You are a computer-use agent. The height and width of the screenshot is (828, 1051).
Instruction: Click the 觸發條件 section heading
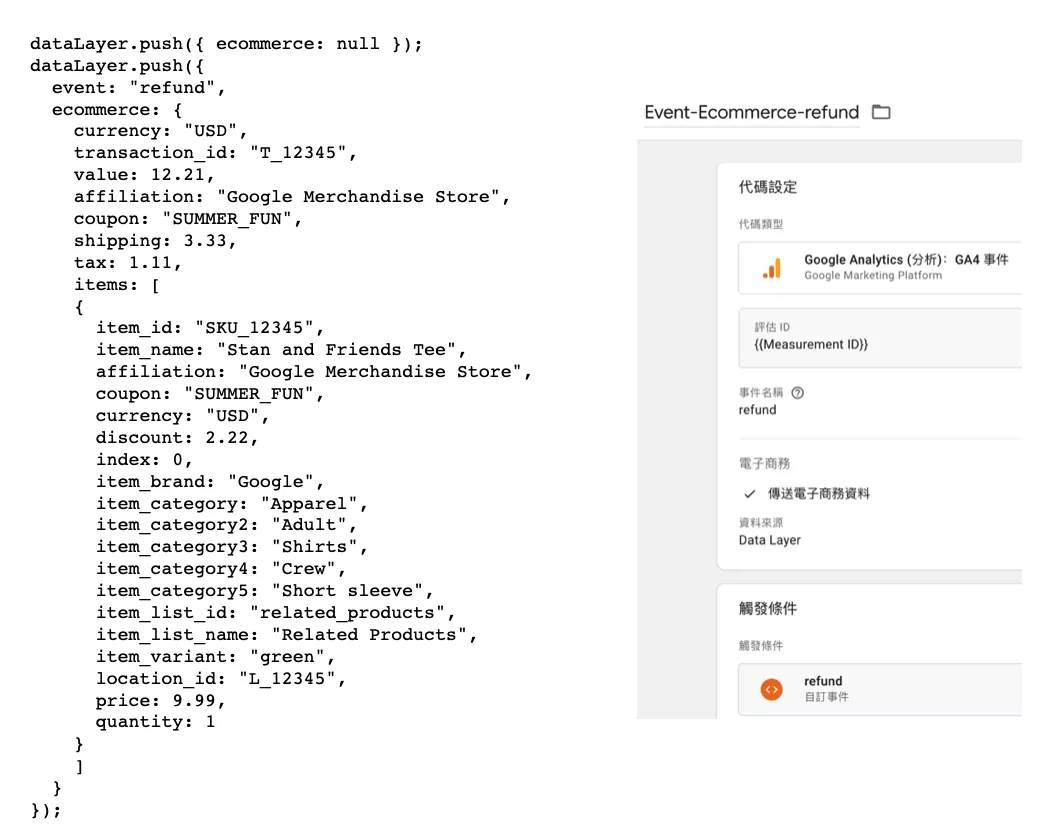point(768,608)
